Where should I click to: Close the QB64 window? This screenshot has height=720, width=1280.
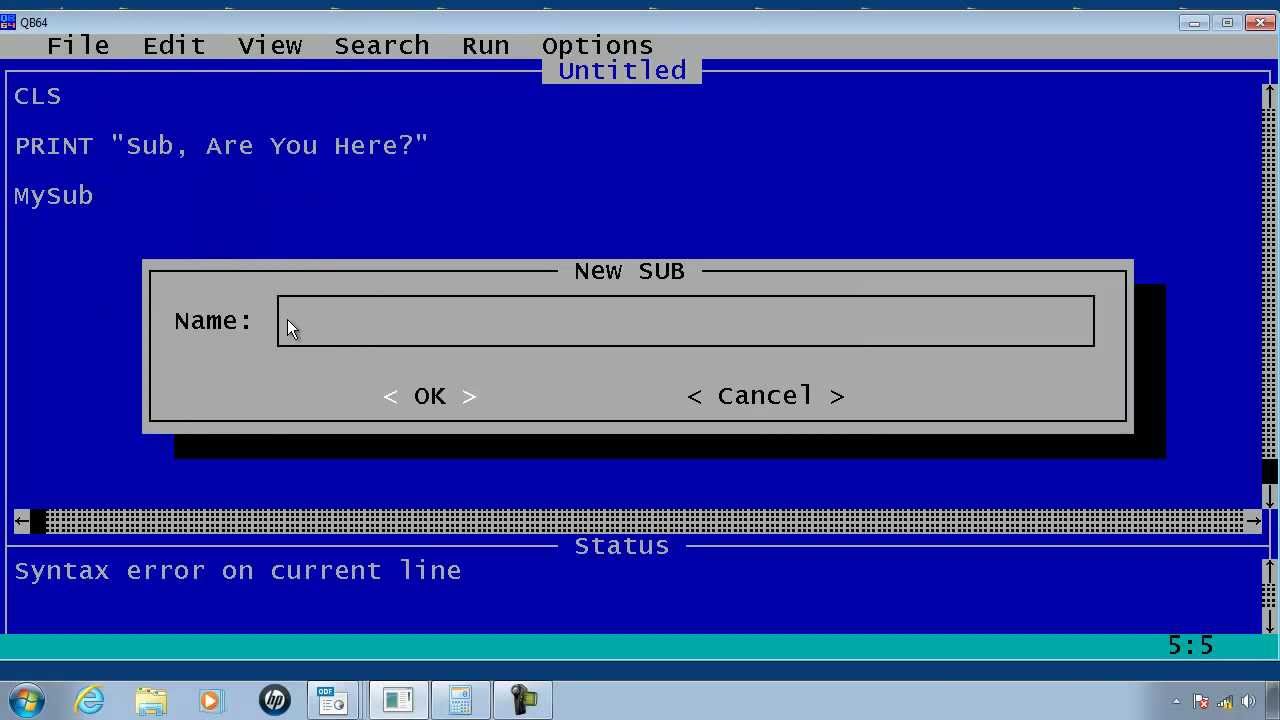pos(1260,22)
